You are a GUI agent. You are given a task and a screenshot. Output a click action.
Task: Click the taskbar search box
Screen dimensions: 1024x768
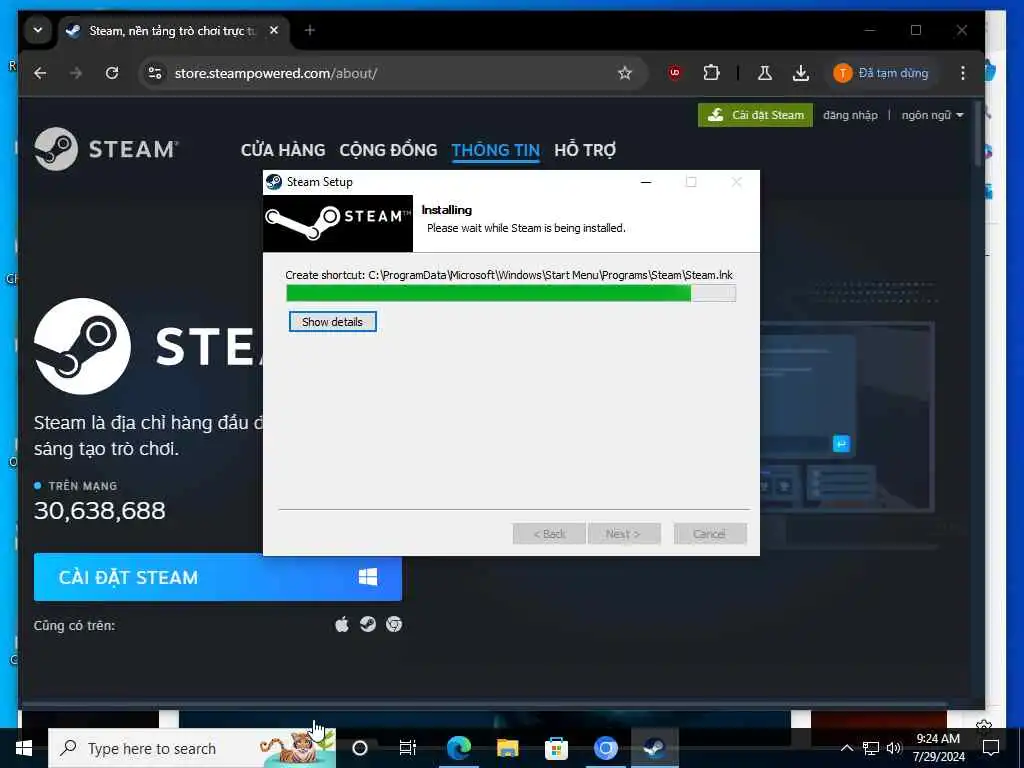click(x=192, y=748)
